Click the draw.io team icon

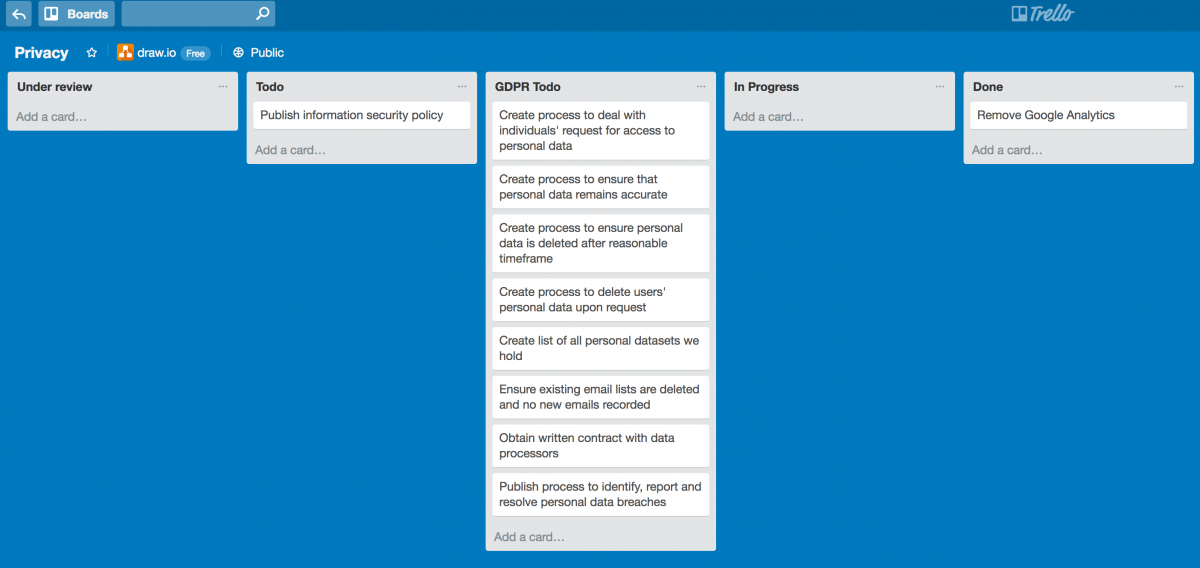pos(125,53)
